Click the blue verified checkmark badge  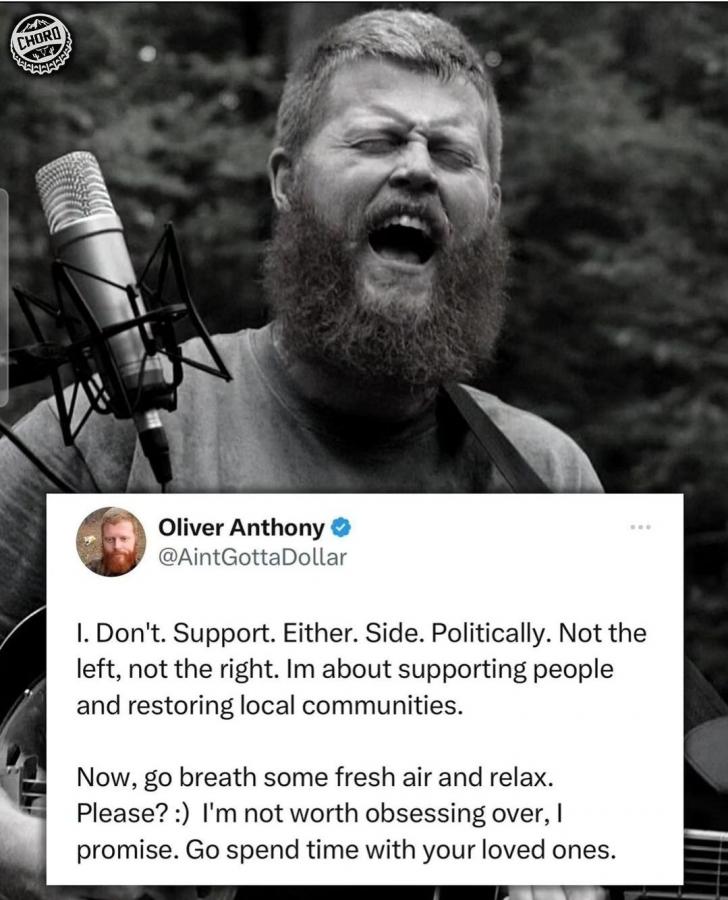coord(342,527)
